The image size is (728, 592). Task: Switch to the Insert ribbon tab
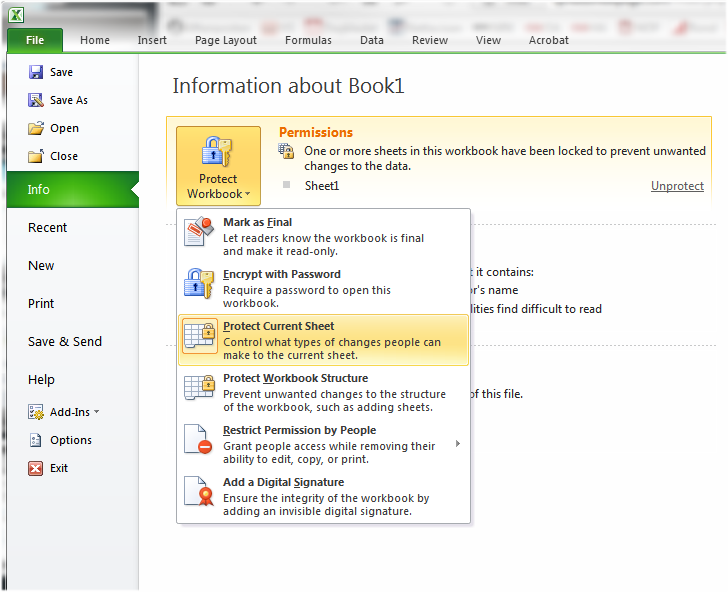click(152, 40)
